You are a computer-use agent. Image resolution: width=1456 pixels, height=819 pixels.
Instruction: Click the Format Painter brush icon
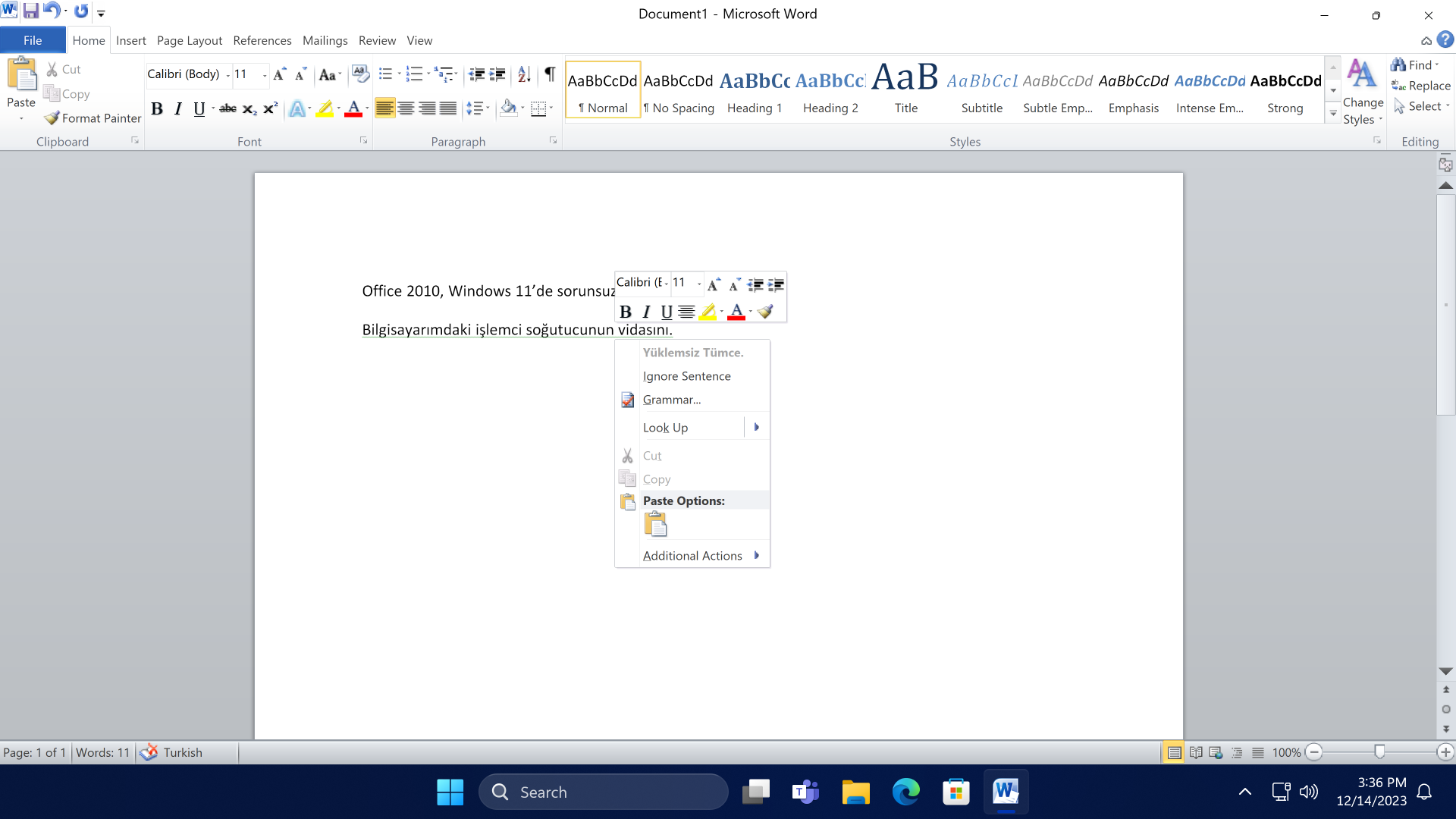[x=52, y=118]
